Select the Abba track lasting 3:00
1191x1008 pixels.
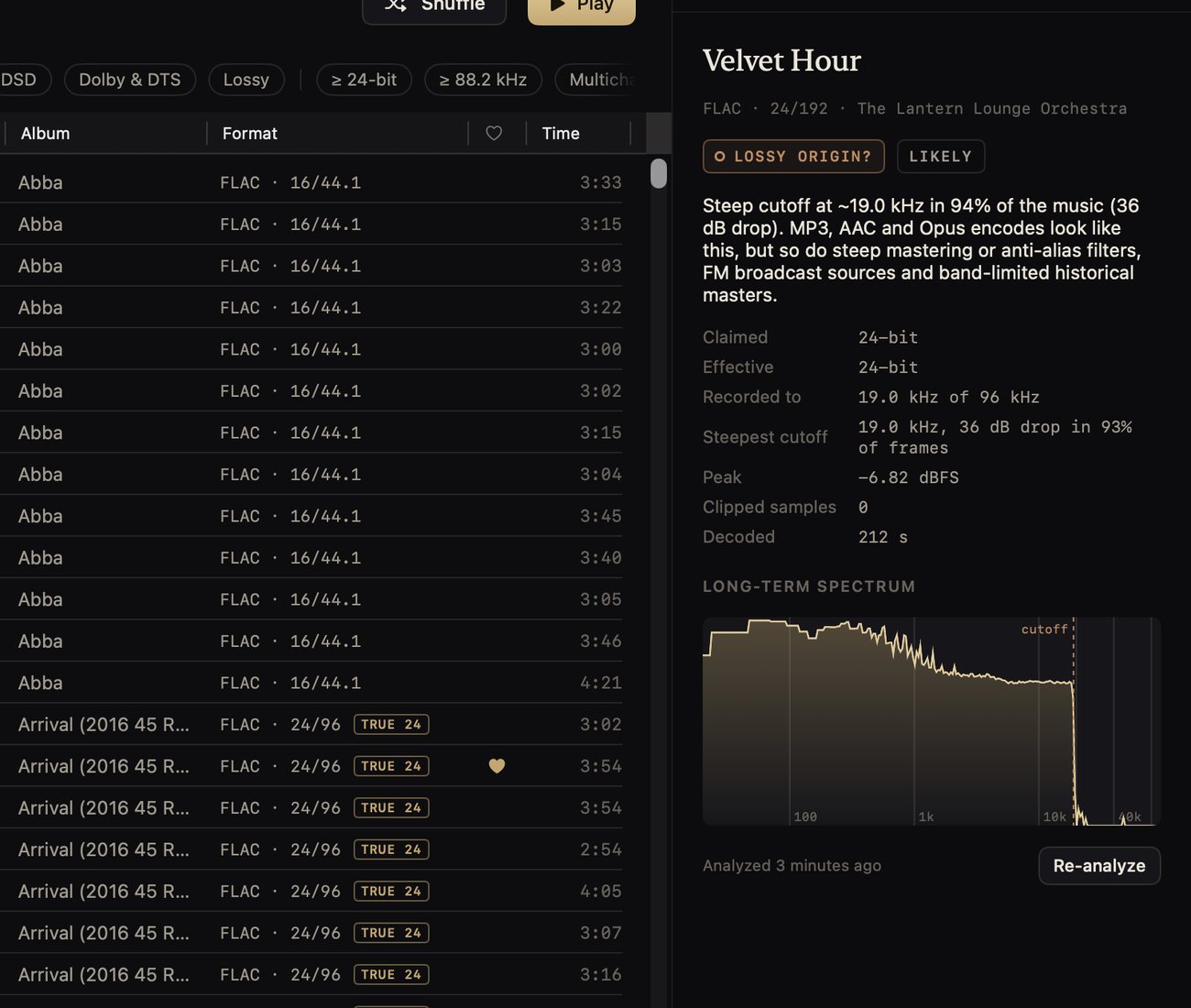311,349
